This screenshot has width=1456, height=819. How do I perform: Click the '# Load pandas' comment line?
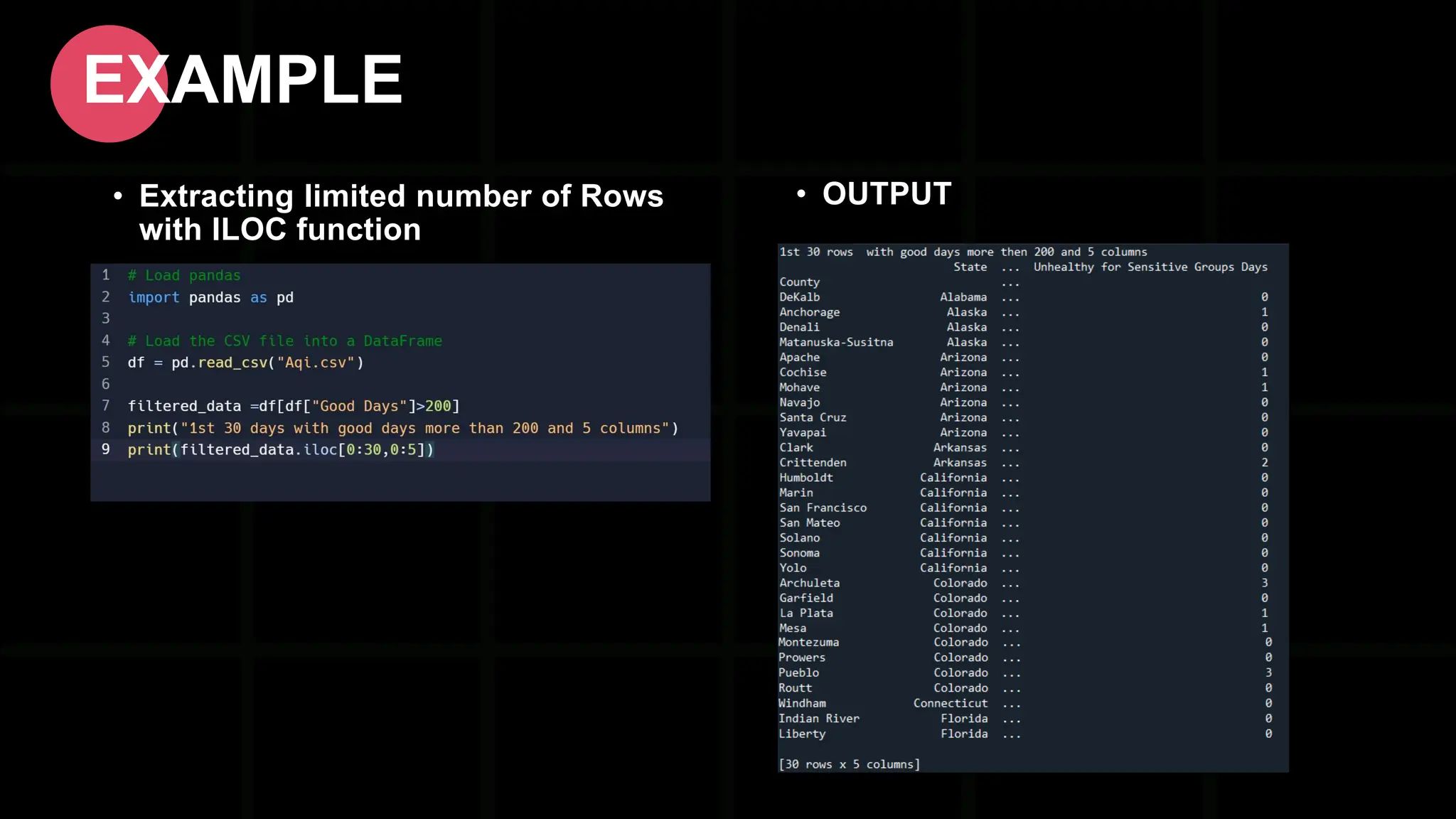pyautogui.click(x=184, y=275)
